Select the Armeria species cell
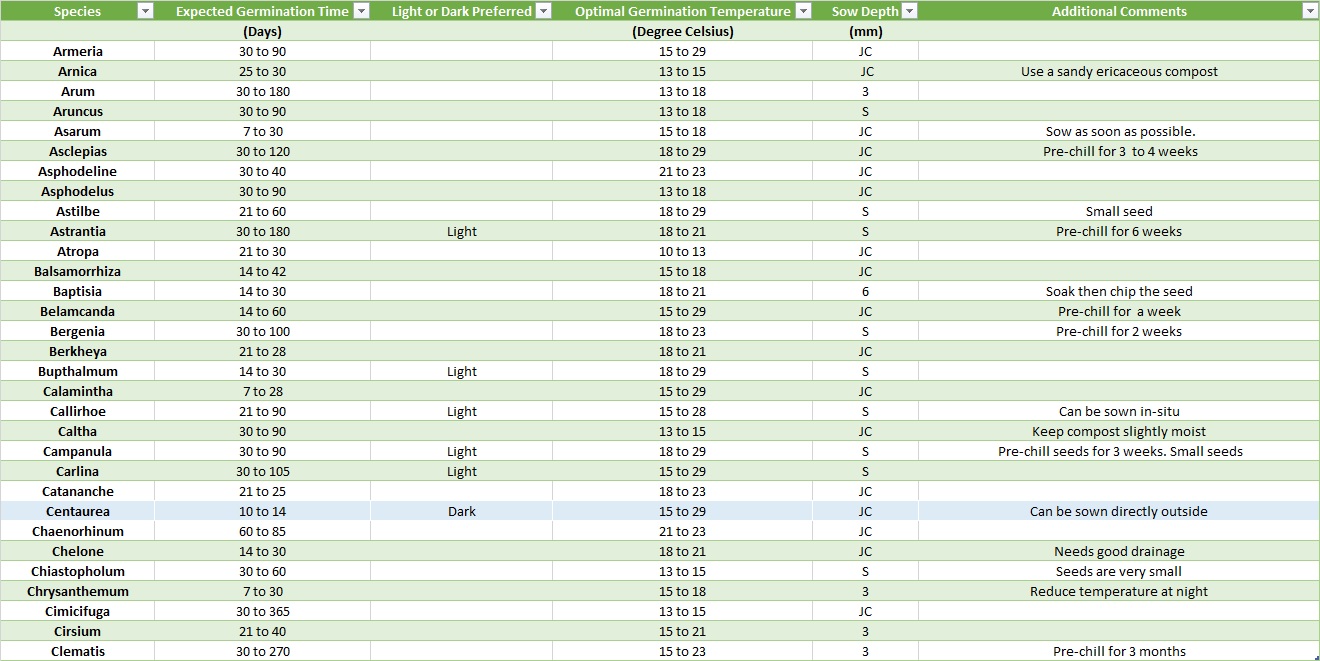Viewport: 1320px width, 661px height. pos(78,51)
